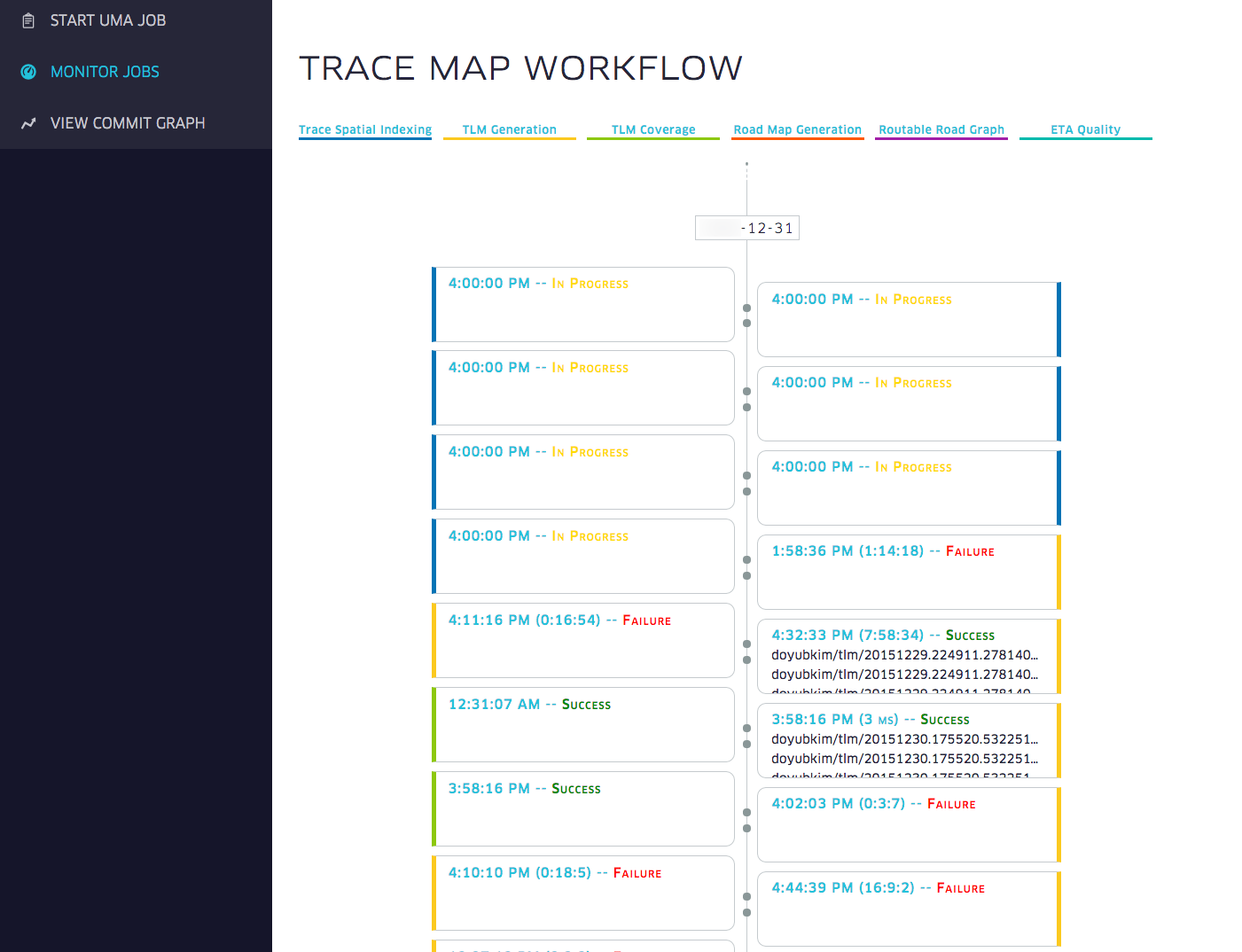Open View Commit Graph in sidebar
This screenshot has width=1242, height=952.
point(127,123)
